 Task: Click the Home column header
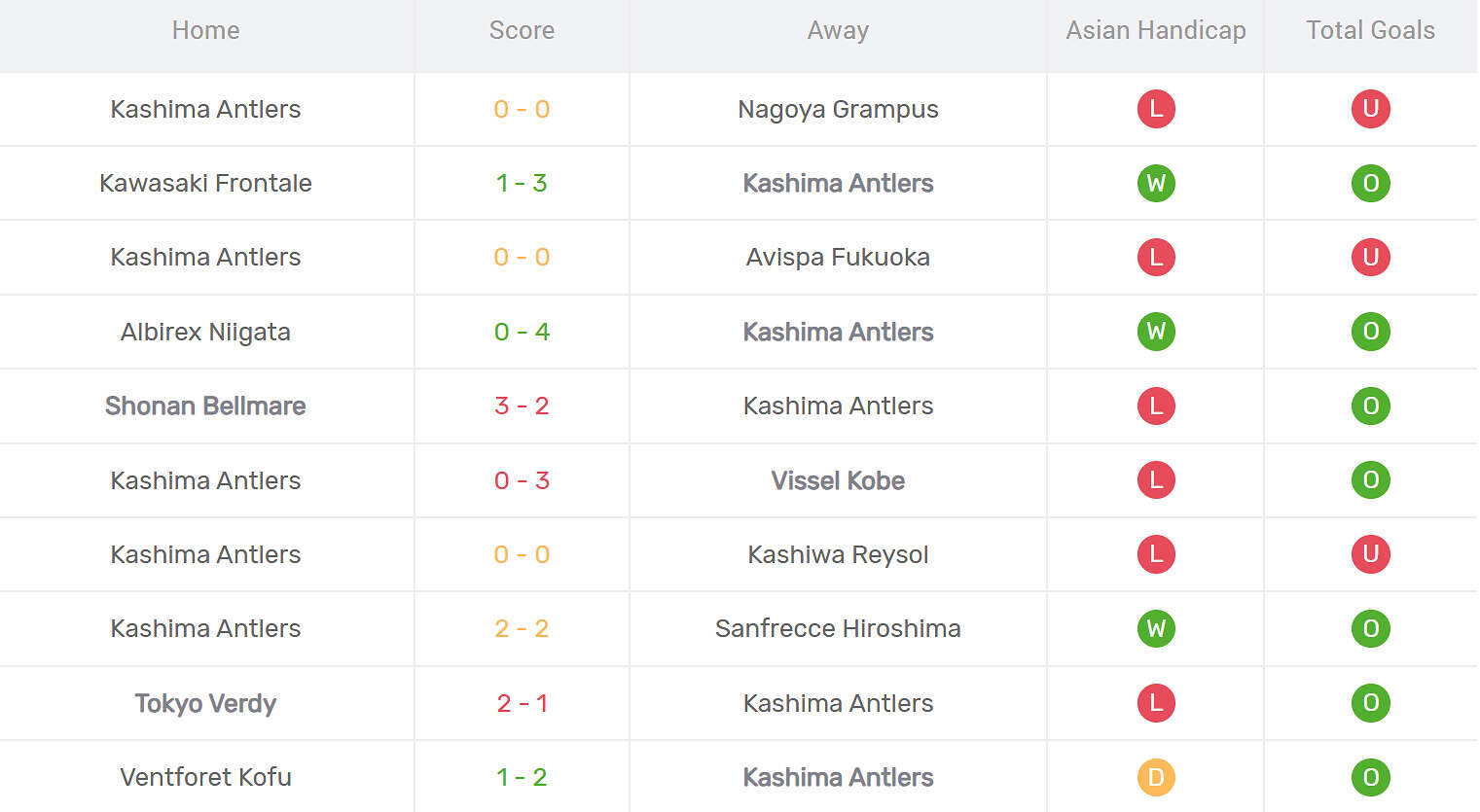point(205,30)
